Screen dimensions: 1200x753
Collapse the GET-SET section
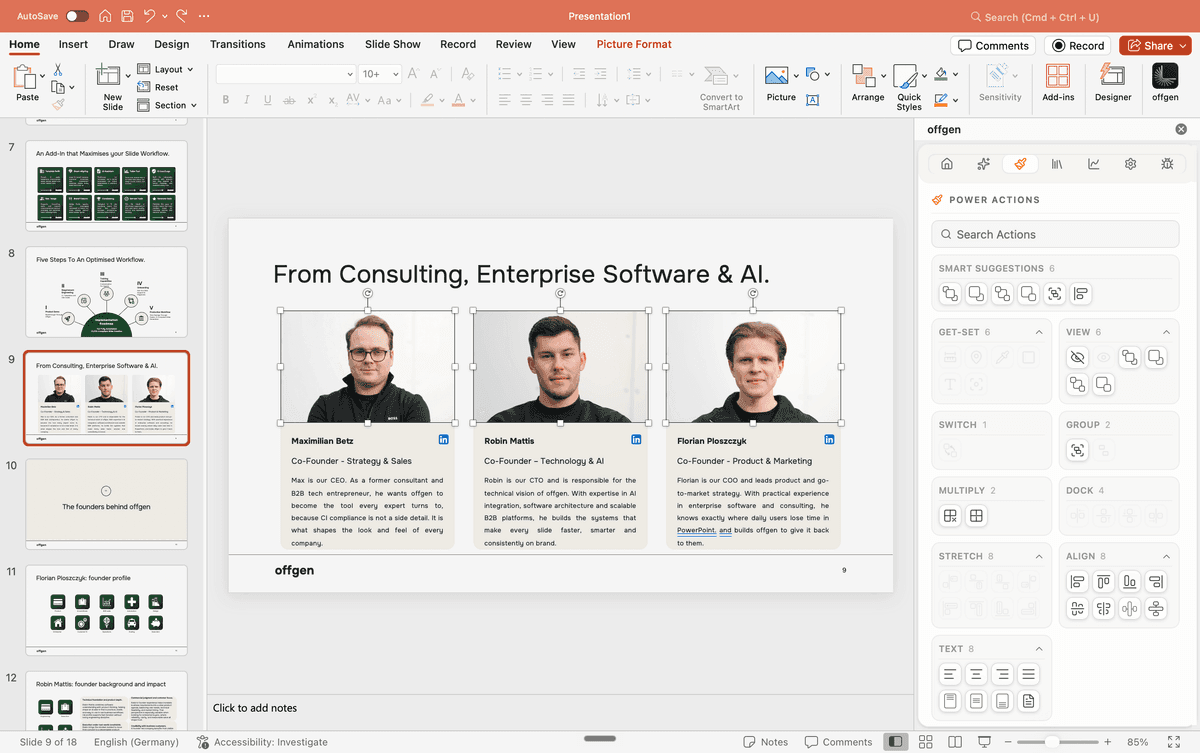[1039, 332]
